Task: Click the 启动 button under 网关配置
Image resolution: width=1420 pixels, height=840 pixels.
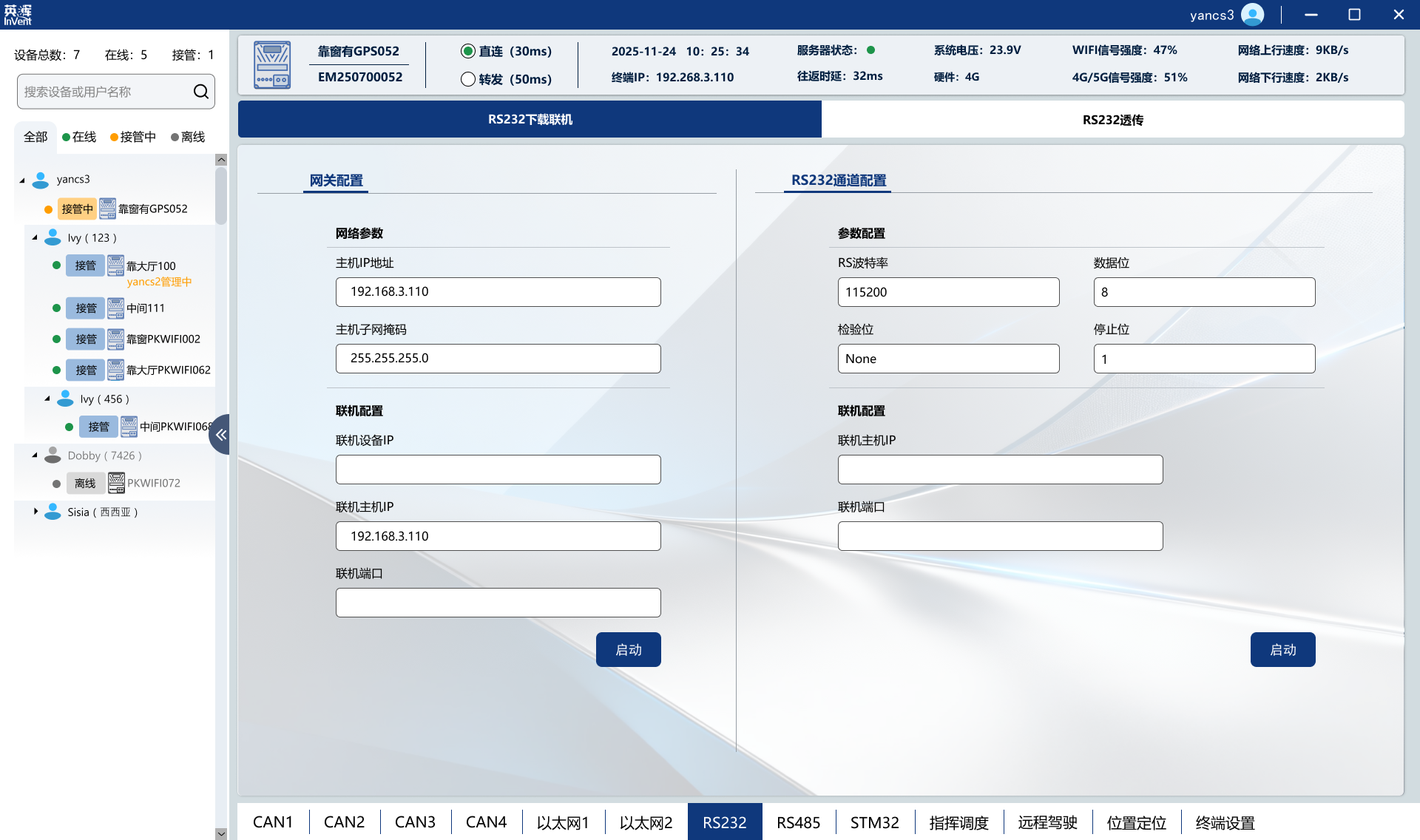Action: coord(628,649)
